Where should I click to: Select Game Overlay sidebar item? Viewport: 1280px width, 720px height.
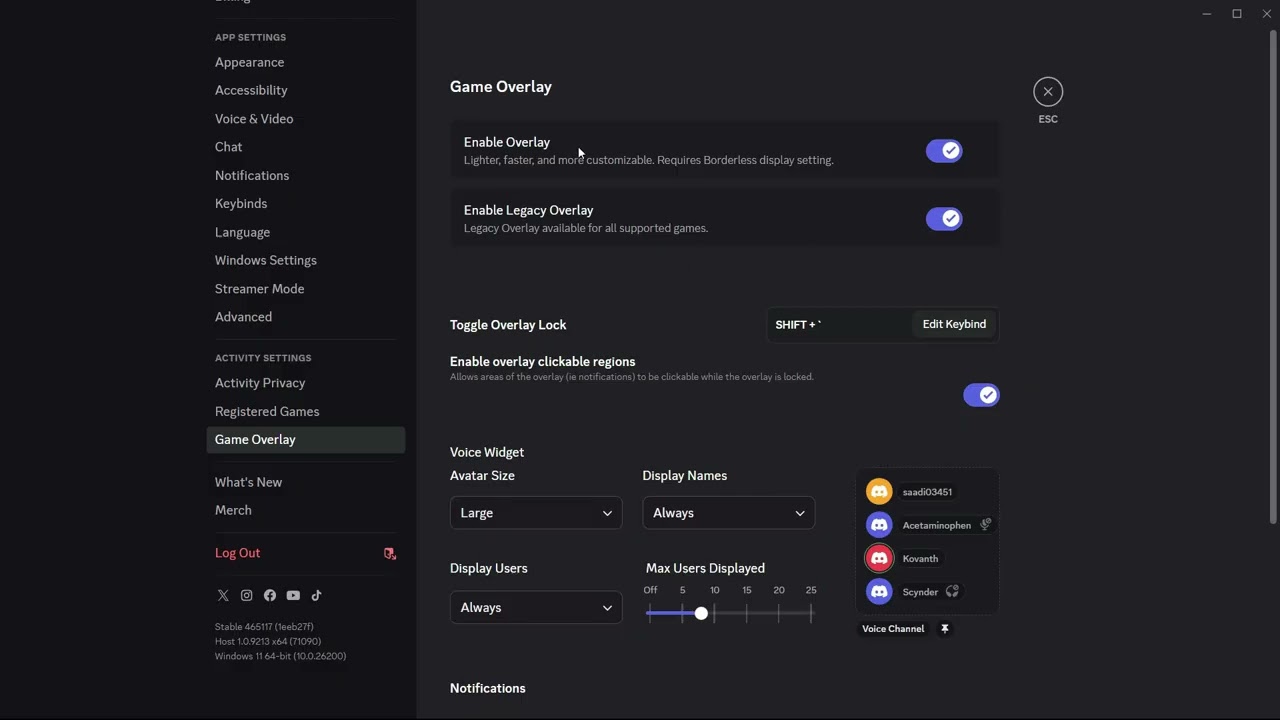tap(305, 440)
